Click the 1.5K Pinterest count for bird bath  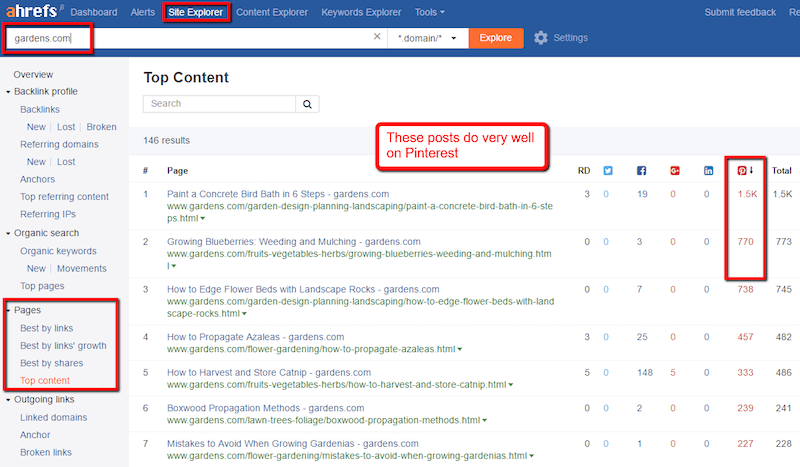tap(747, 194)
